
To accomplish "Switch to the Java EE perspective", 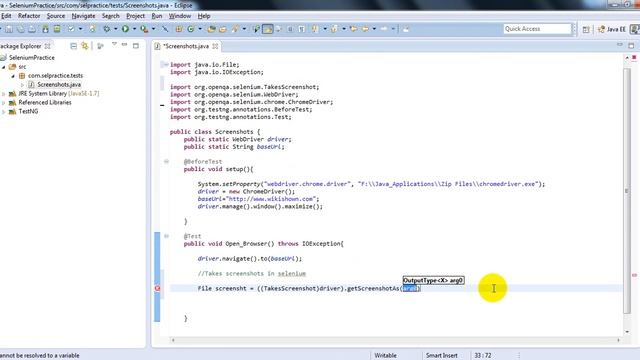I will 611,29.
